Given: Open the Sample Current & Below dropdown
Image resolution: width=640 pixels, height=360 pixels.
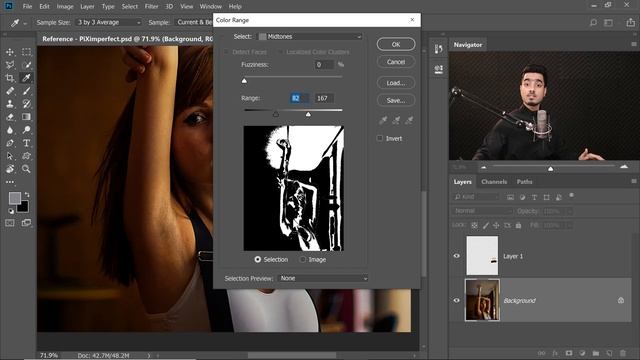Looking at the screenshot, I should click(194, 22).
